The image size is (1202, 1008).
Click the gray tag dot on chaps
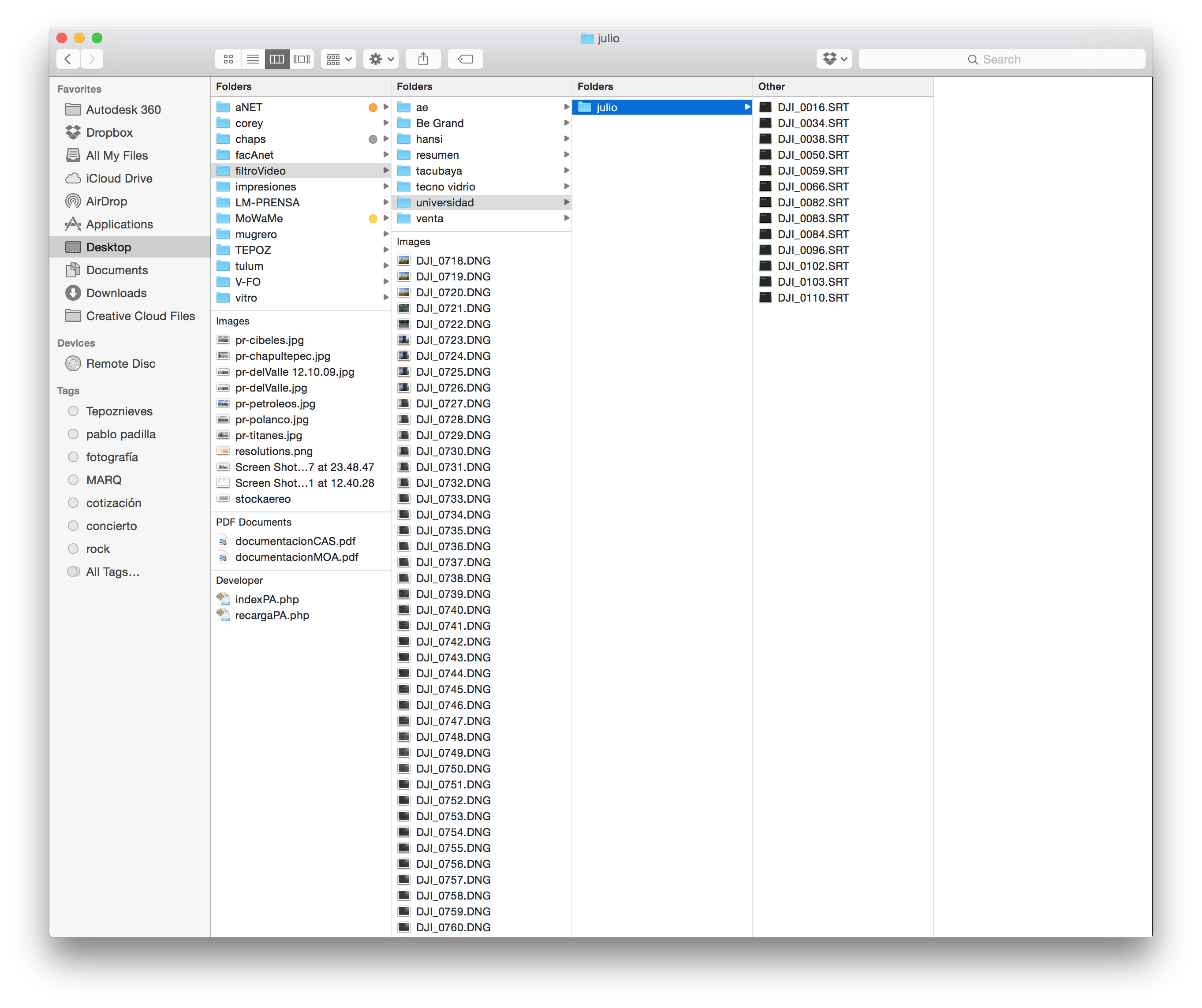tap(373, 139)
